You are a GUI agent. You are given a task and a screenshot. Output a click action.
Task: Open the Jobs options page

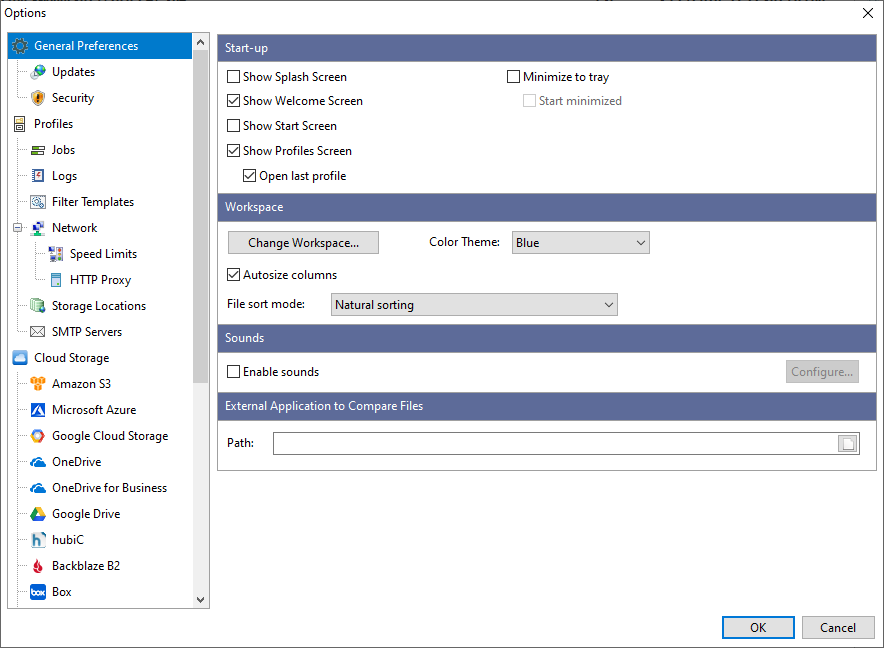[63, 150]
